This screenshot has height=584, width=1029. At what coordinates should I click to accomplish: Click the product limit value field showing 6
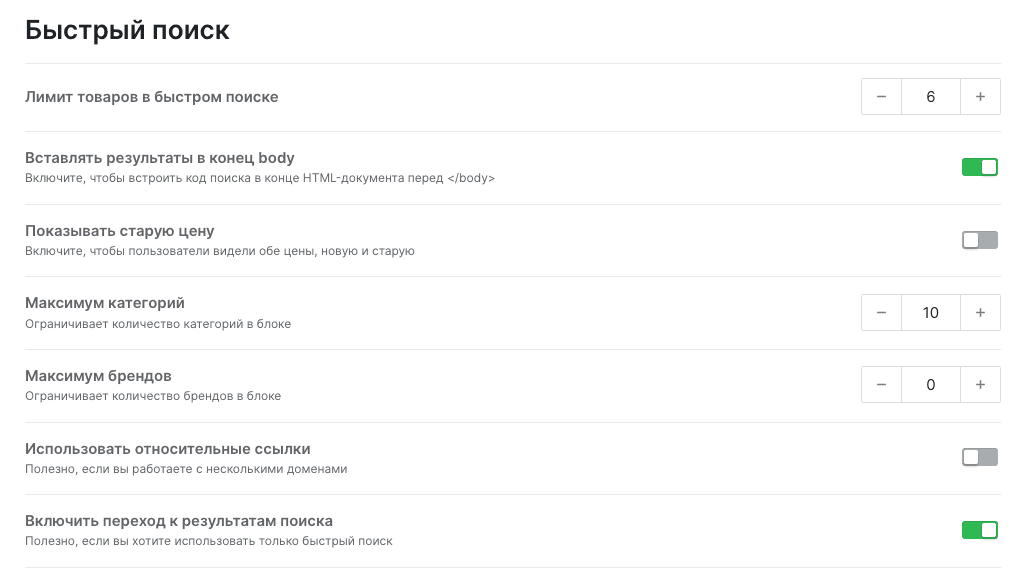931,96
